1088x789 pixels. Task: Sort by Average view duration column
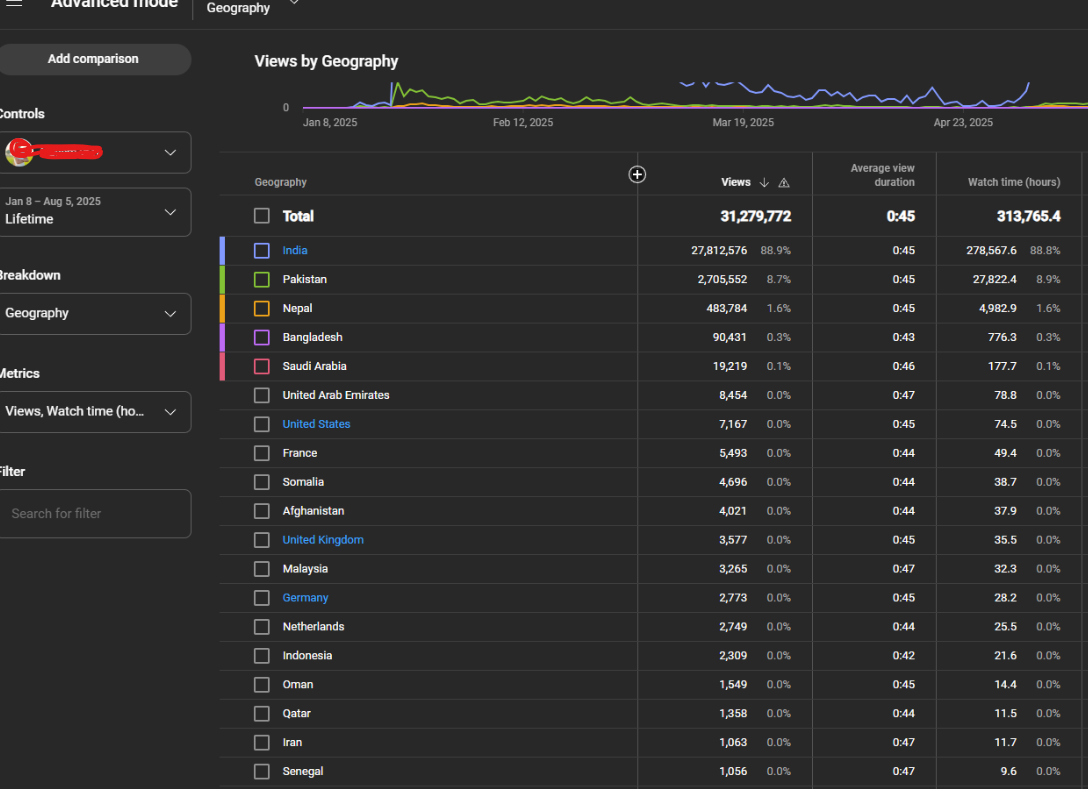click(x=882, y=175)
